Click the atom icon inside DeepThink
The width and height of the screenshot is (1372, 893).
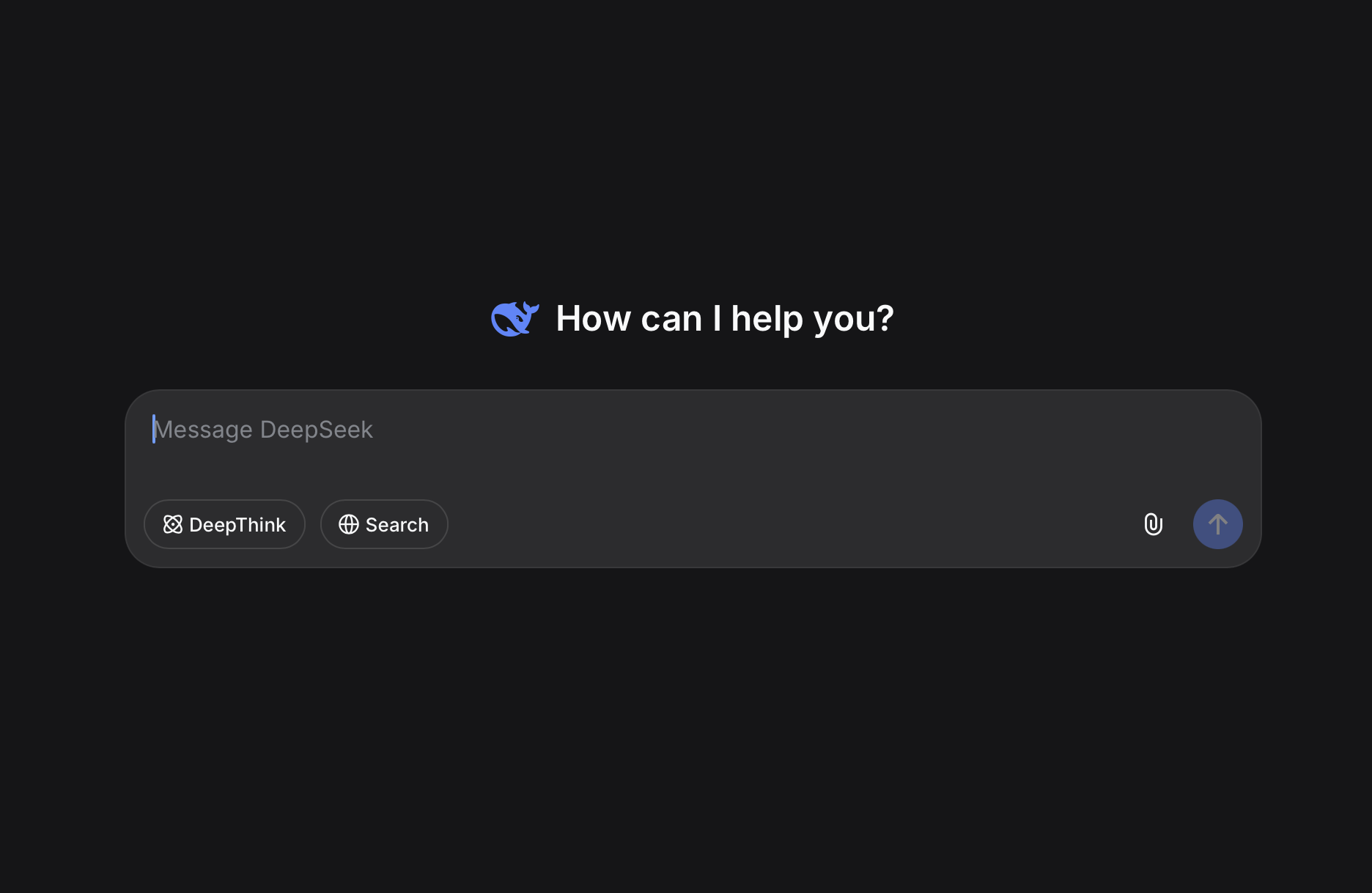click(172, 524)
